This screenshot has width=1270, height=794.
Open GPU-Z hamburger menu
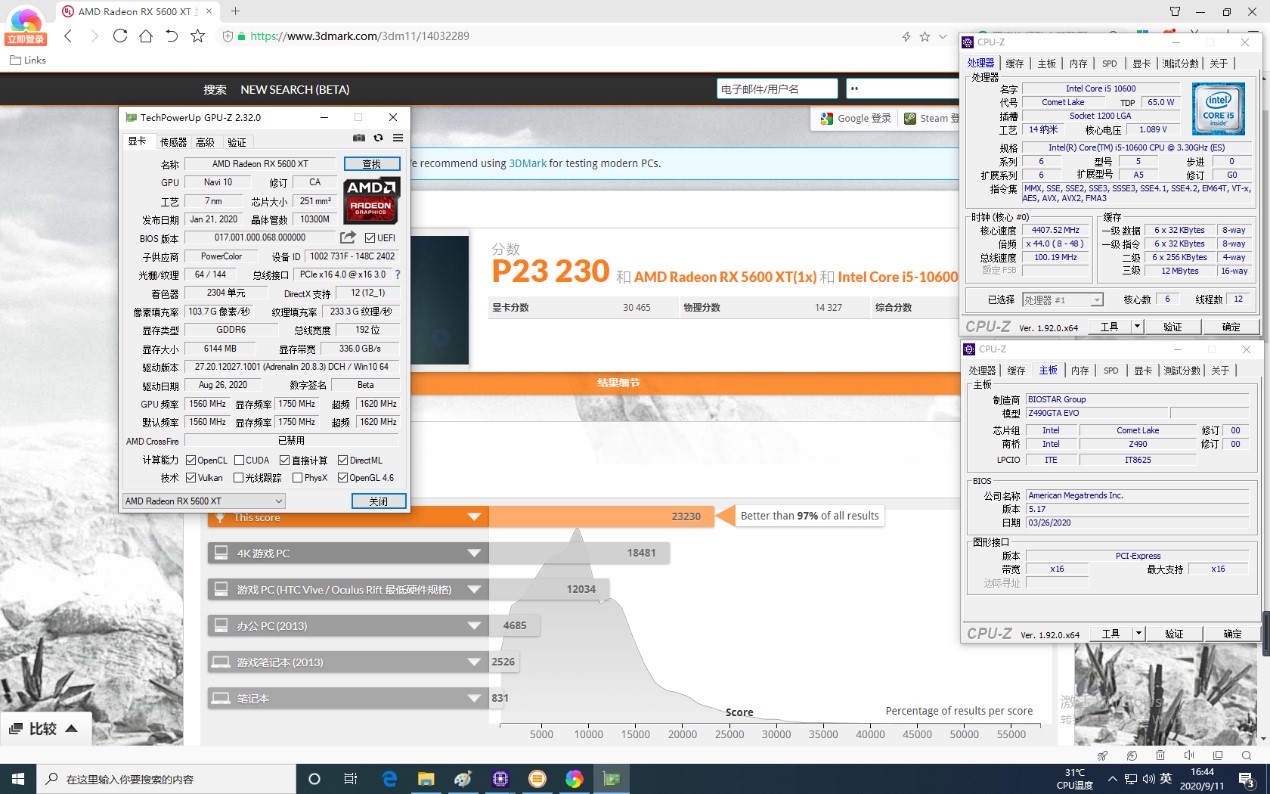pyautogui.click(x=397, y=138)
